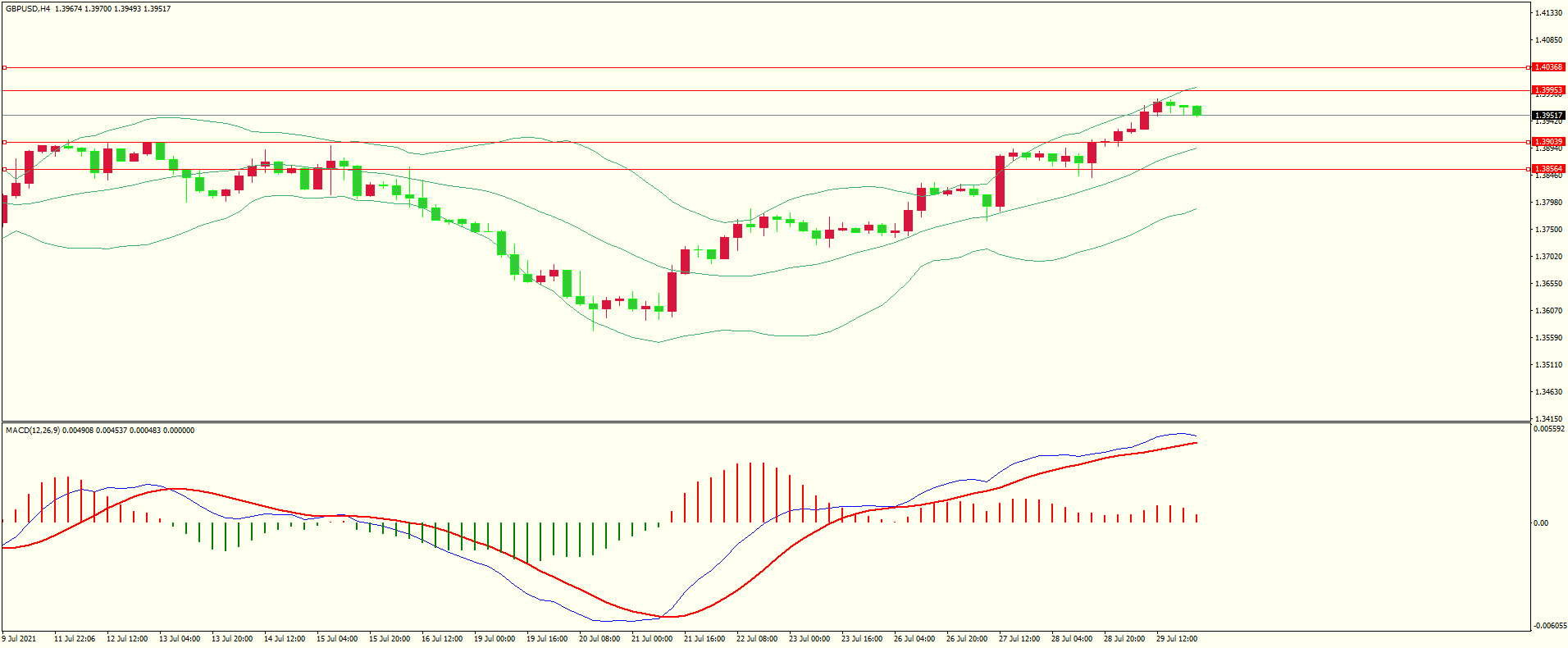Click the 1.39953 red price tag
Screen dimensions: 1568x648
tap(1548, 90)
